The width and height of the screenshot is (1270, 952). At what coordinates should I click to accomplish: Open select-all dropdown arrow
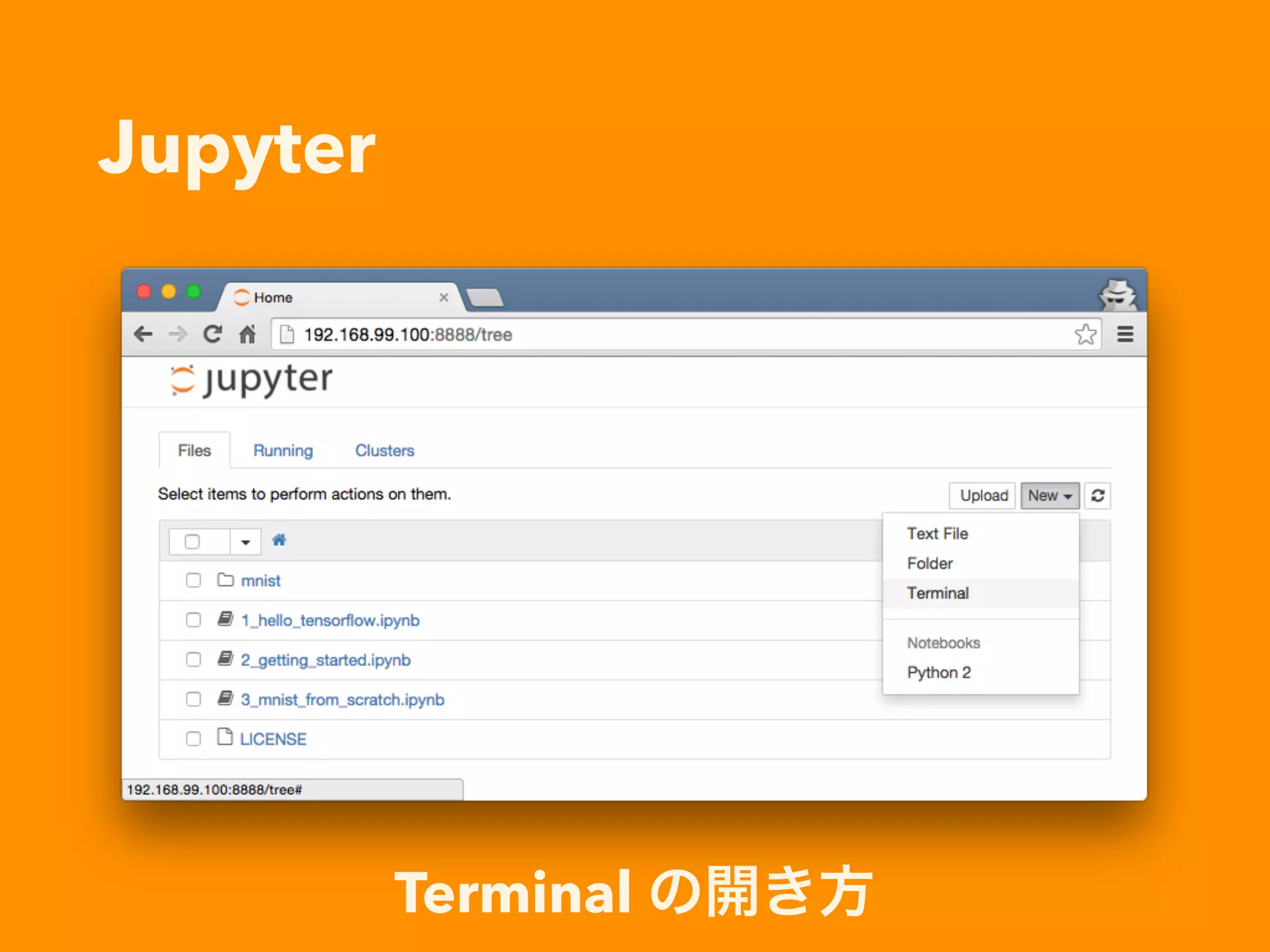pyautogui.click(x=246, y=542)
